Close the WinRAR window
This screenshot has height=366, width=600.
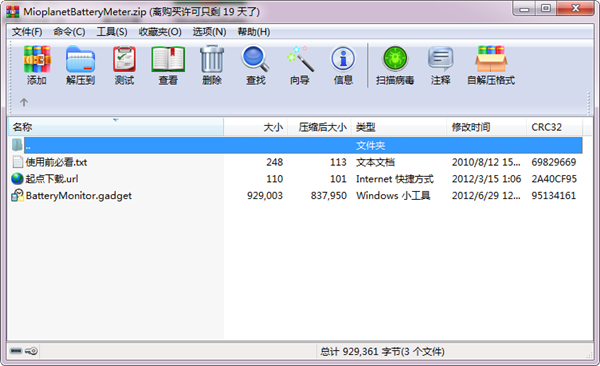[576, 9]
